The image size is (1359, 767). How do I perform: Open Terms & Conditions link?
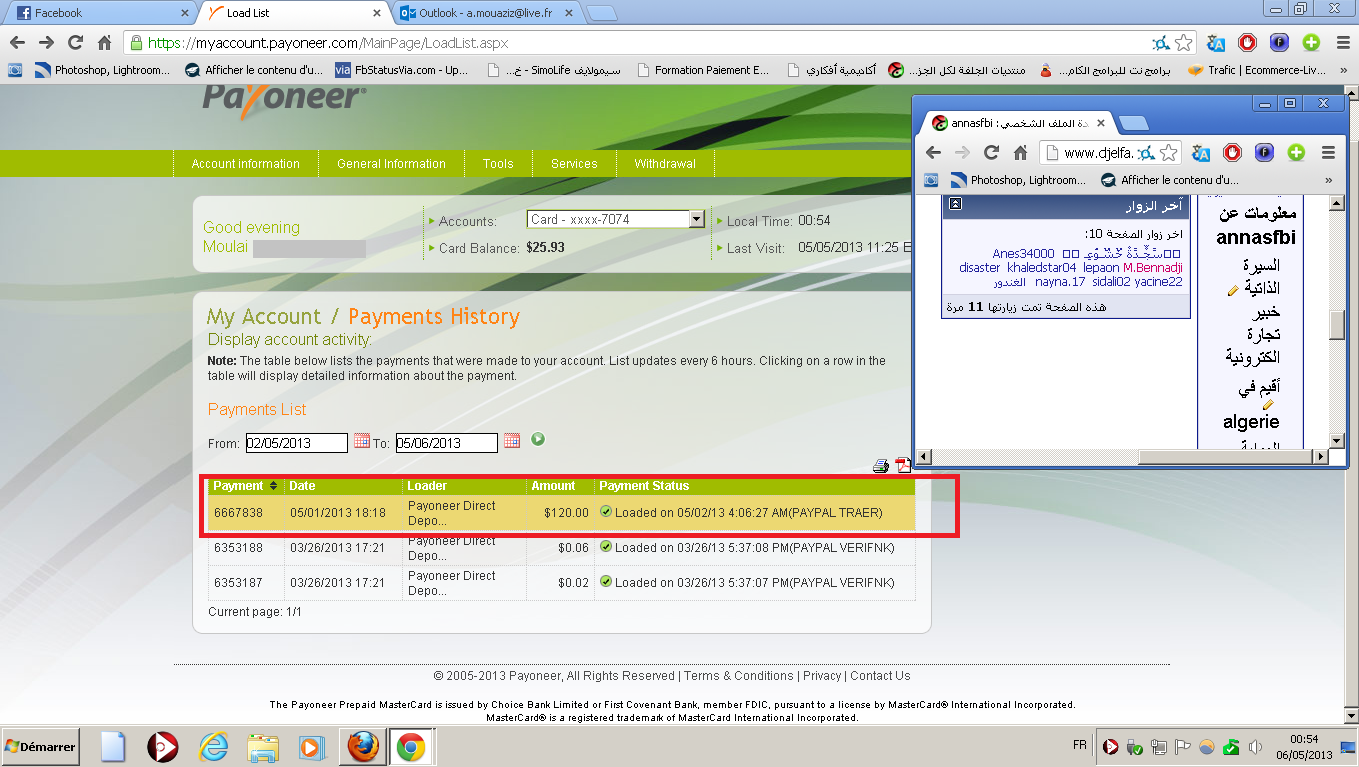(x=739, y=675)
